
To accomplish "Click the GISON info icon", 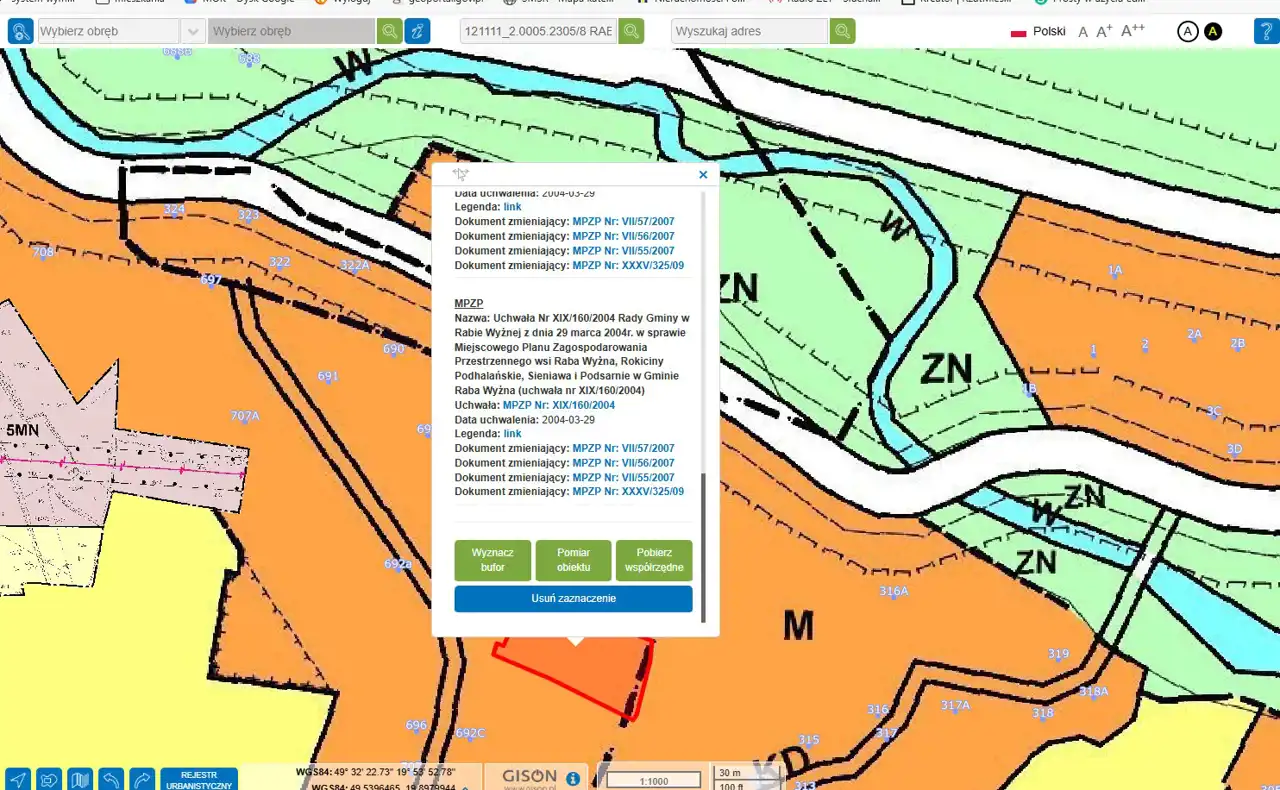I will coord(573,778).
